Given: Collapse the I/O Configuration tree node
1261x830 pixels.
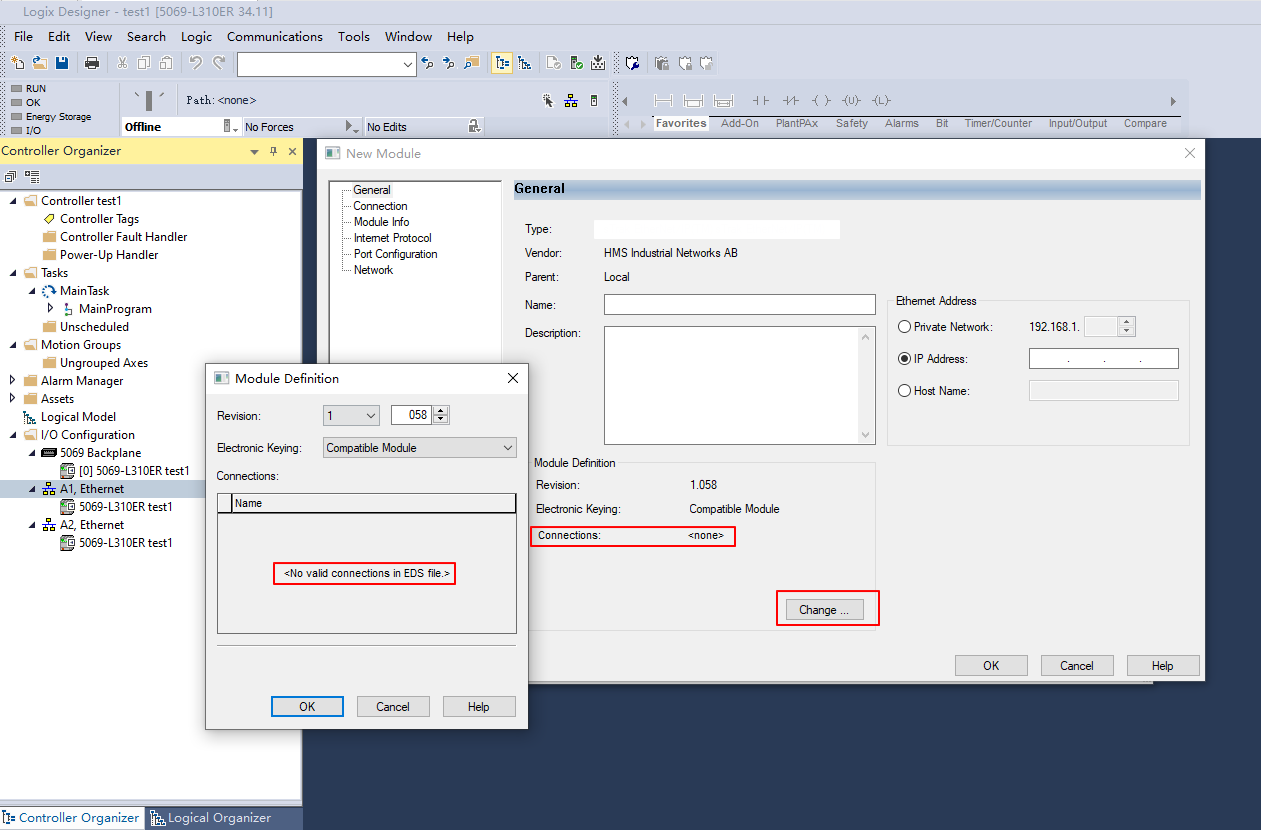Looking at the screenshot, I should [14, 435].
